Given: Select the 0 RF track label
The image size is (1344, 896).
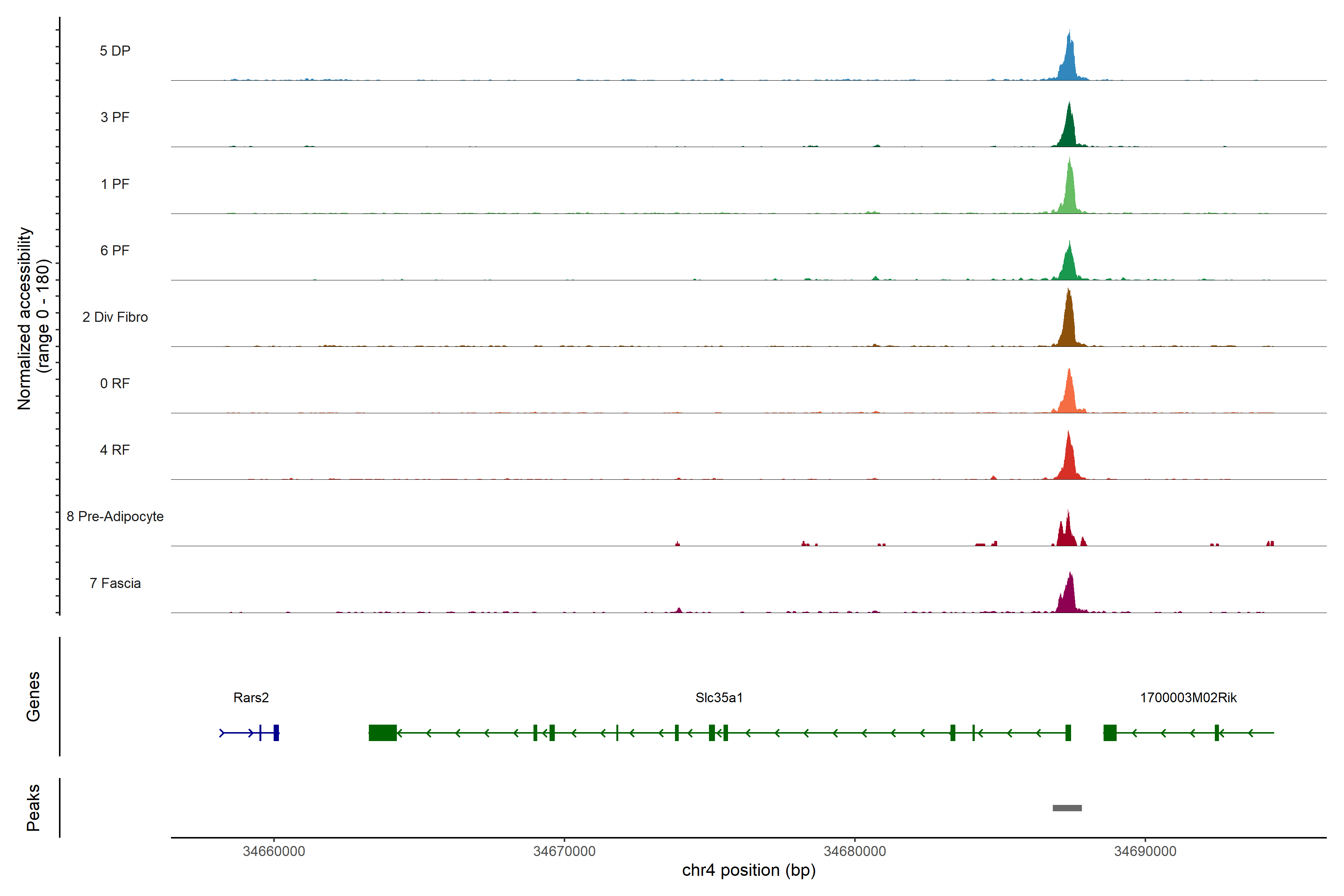Looking at the screenshot, I should [x=115, y=383].
